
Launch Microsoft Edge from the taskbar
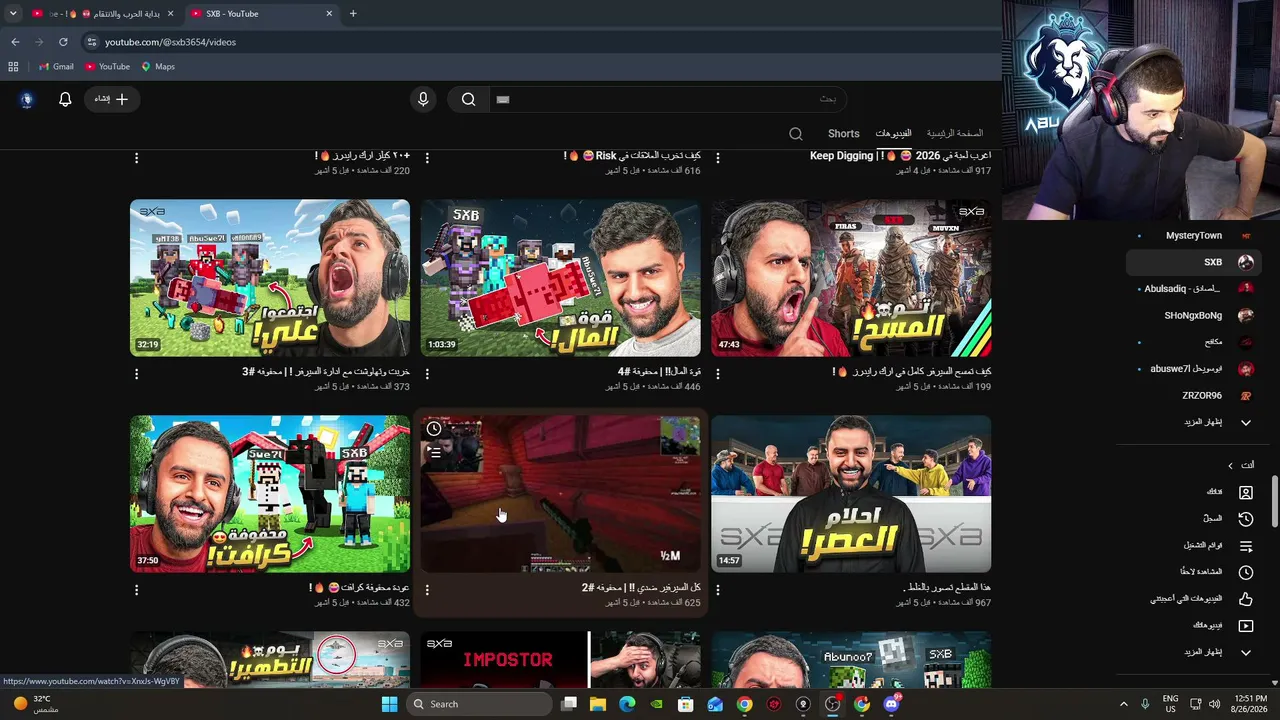[627, 704]
